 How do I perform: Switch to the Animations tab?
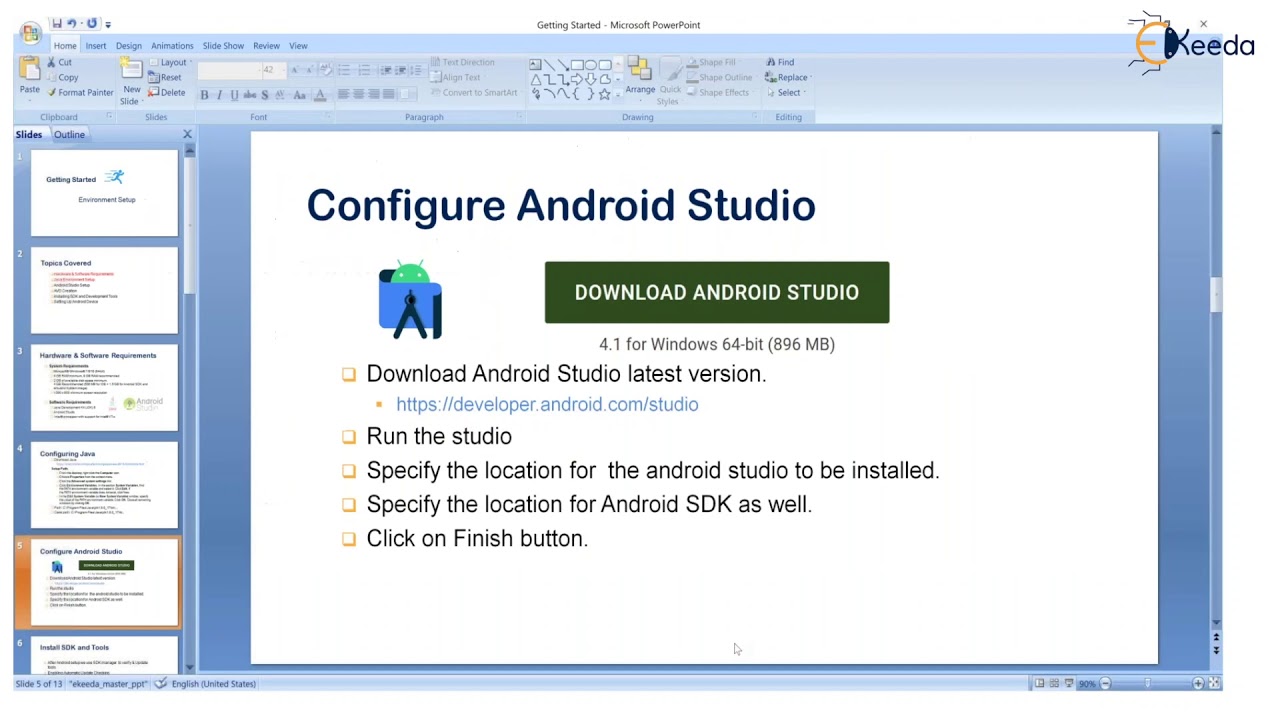172,46
